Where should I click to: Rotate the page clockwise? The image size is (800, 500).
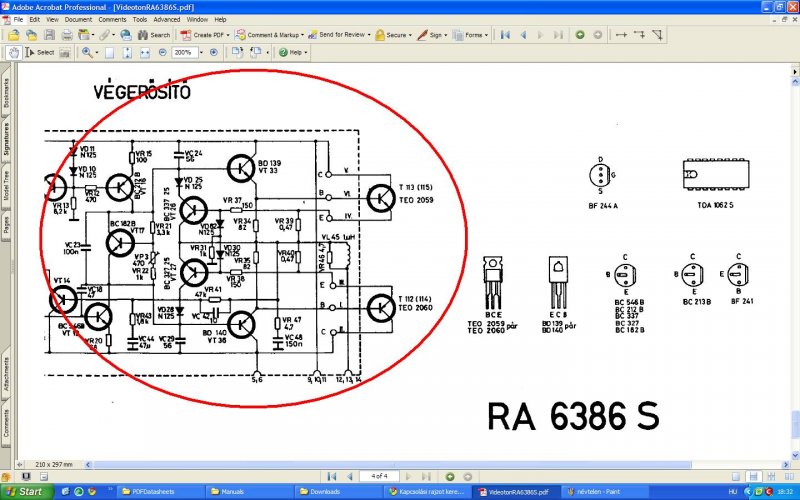[237, 52]
